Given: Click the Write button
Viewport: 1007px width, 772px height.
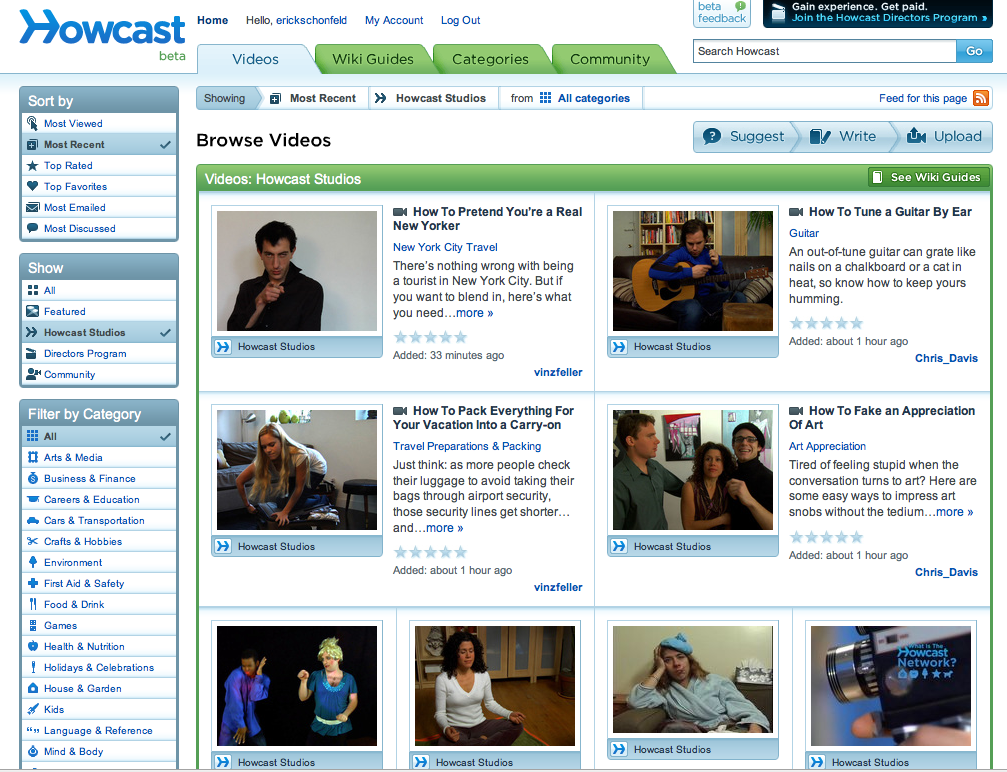Looking at the screenshot, I should (x=844, y=136).
